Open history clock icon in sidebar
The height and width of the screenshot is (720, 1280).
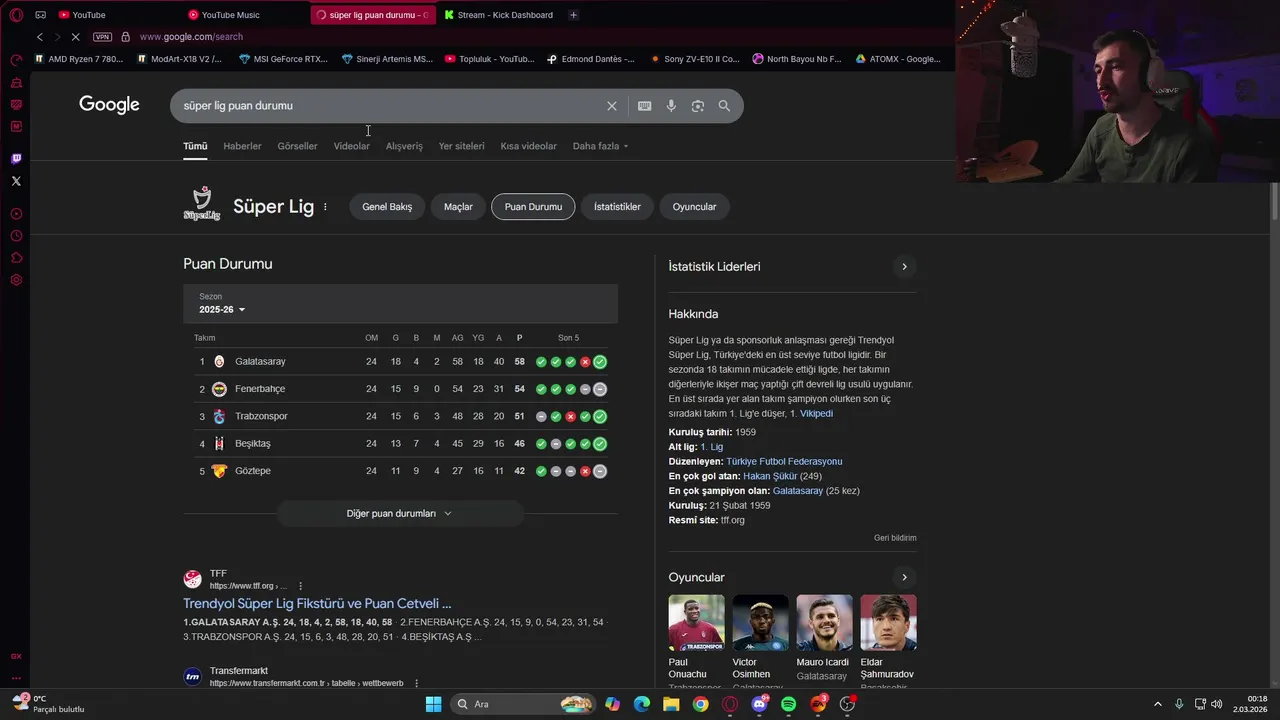click(16, 236)
